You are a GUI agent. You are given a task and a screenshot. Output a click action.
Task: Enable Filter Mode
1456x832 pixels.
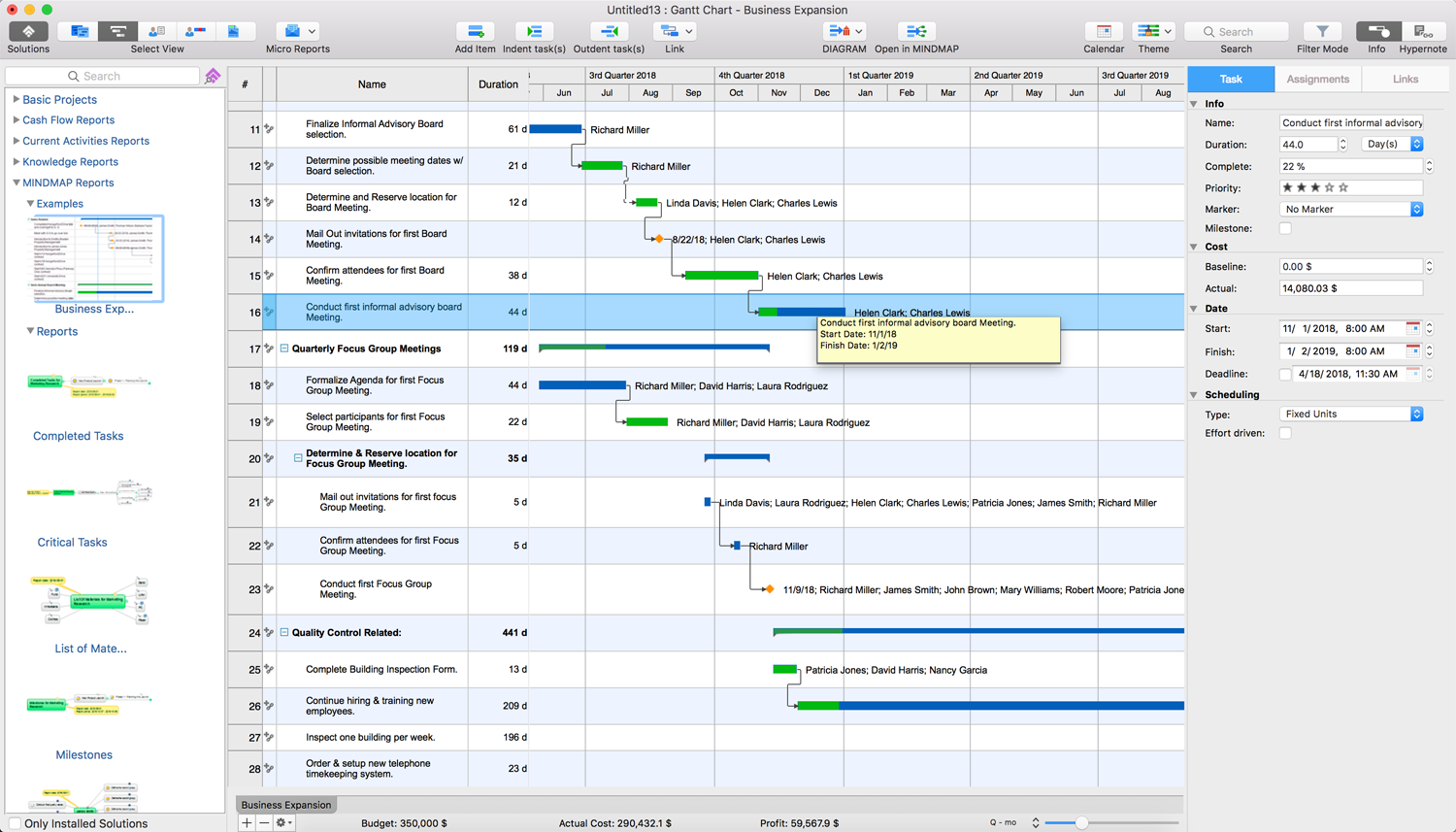click(x=1322, y=32)
